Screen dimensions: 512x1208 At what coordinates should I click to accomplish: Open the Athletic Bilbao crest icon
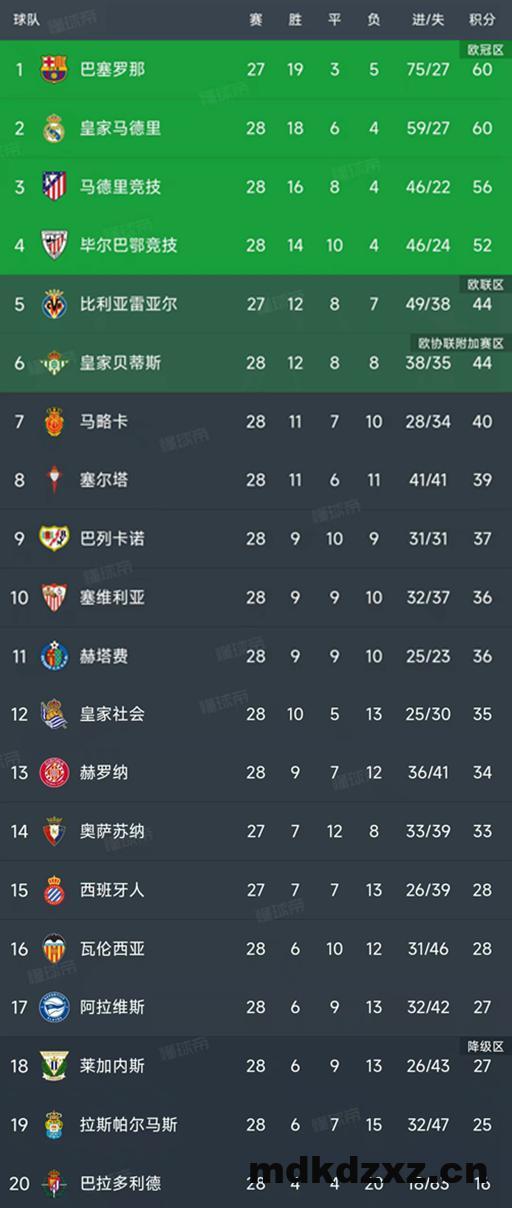coord(54,245)
